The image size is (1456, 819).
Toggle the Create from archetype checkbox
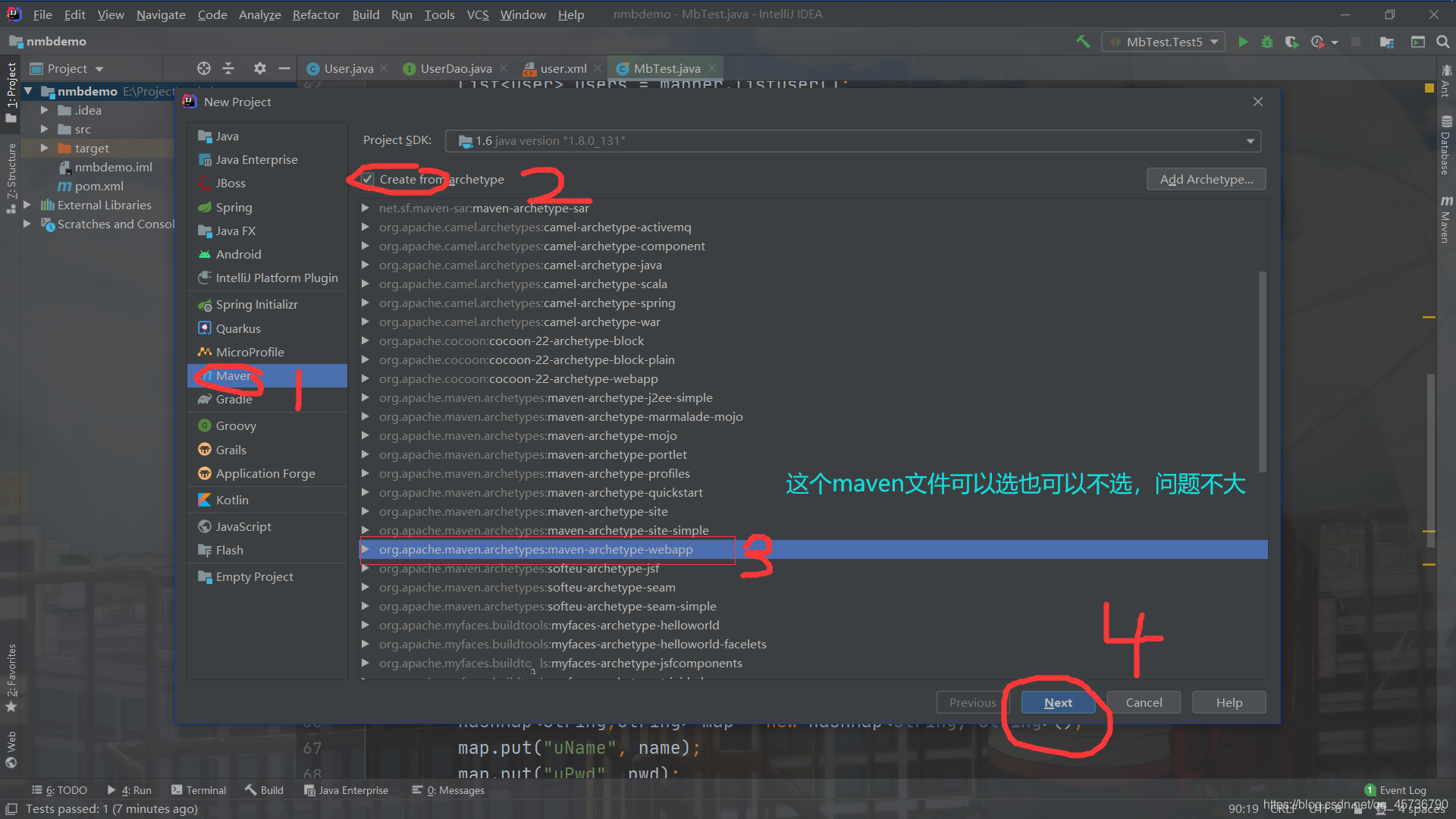coord(368,180)
